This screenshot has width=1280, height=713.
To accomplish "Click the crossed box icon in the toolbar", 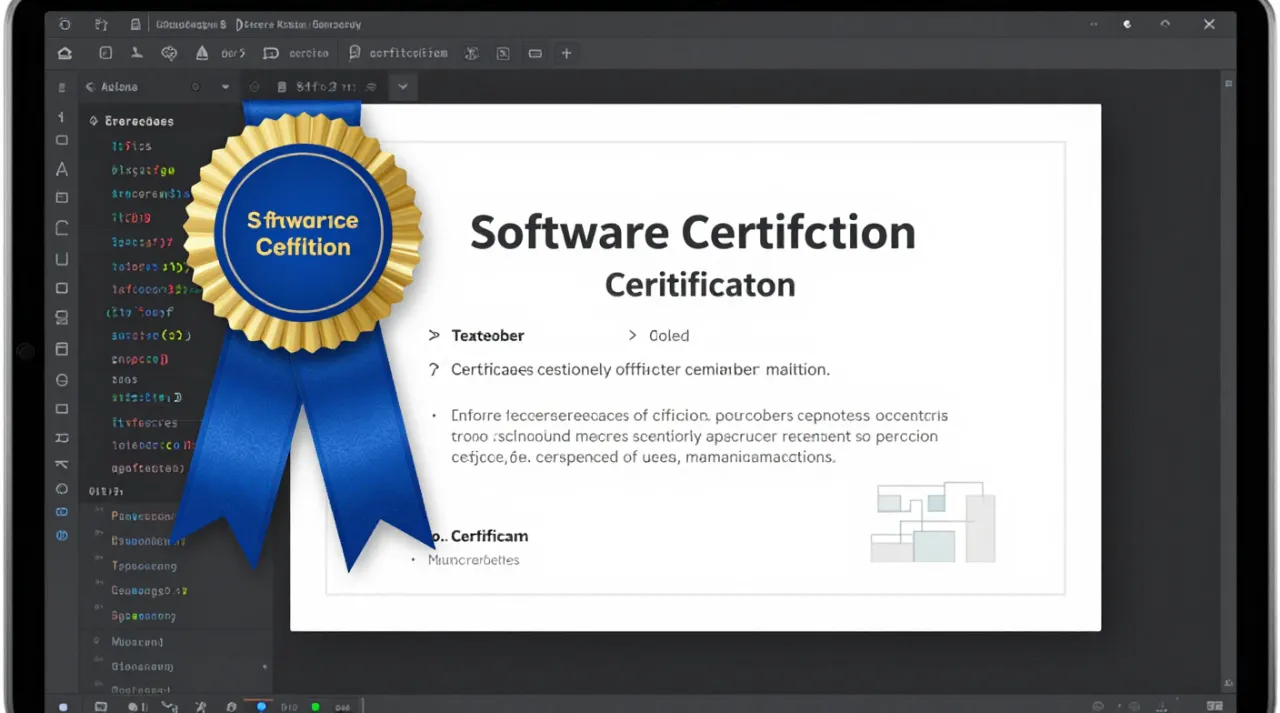I will click(x=503, y=53).
